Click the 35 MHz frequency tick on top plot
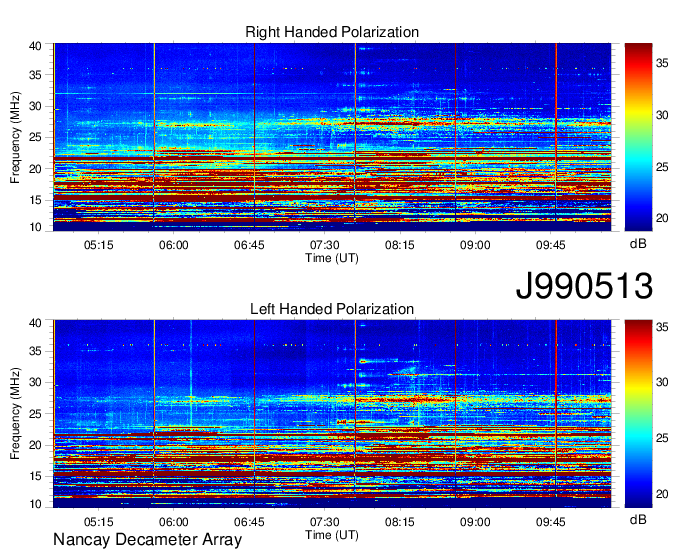Image resolution: width=680 pixels, height=552 pixels. [36, 75]
